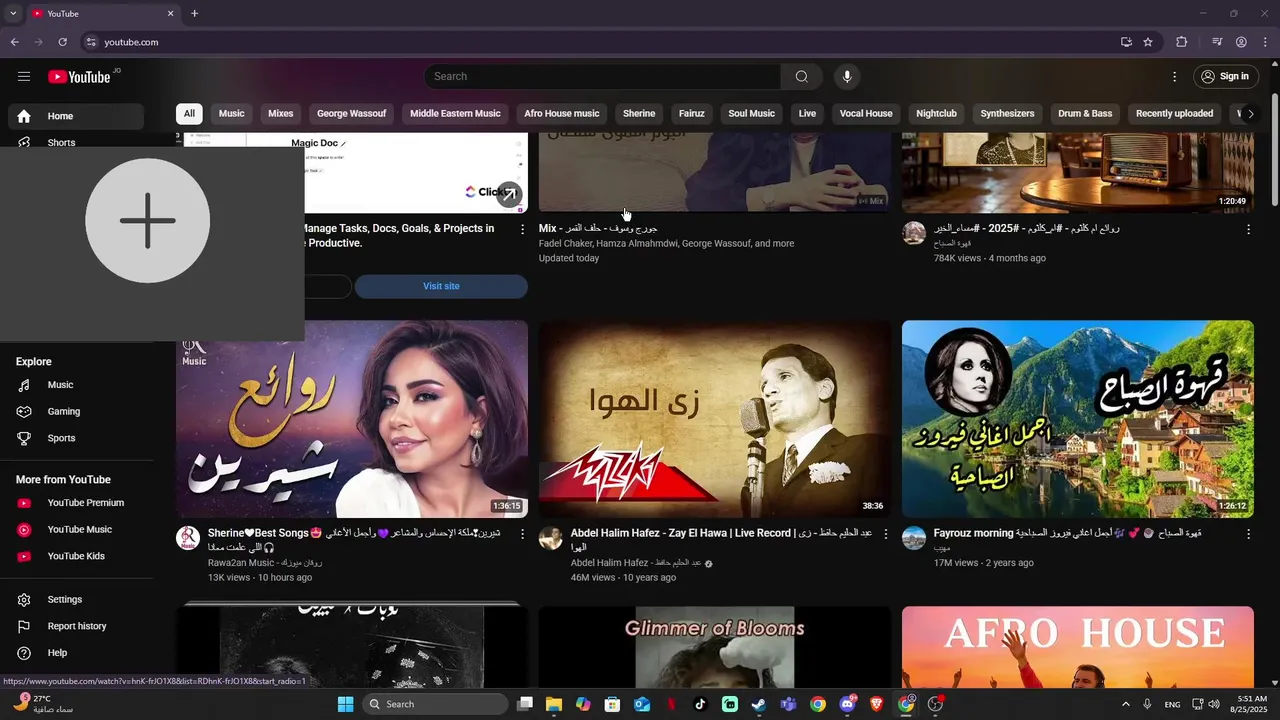Start voice search with microphone icon

click(x=847, y=77)
